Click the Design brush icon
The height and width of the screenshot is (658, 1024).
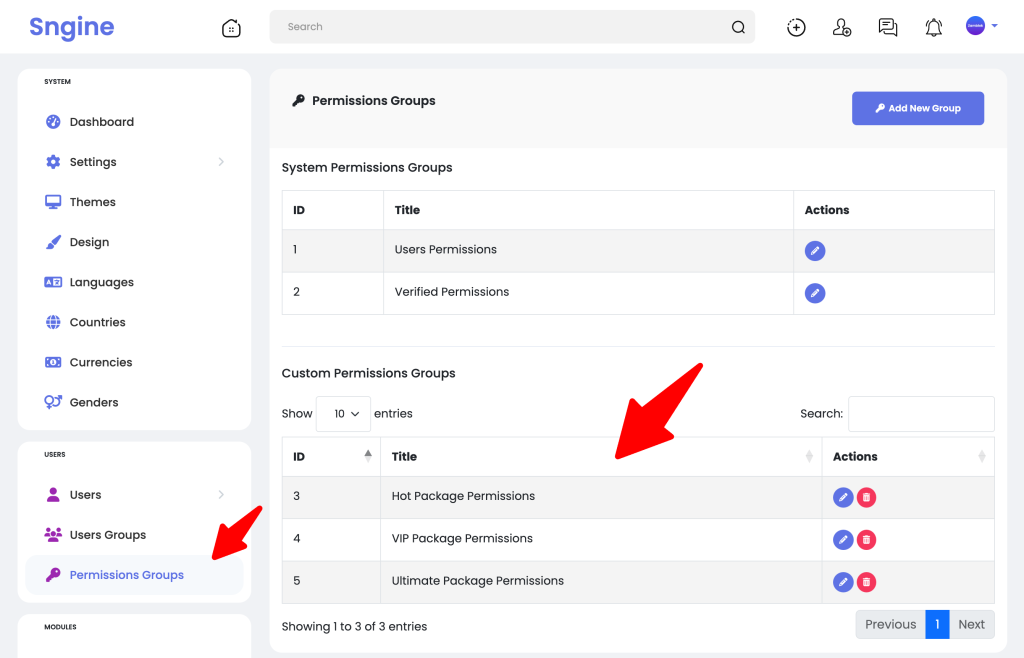coord(53,242)
